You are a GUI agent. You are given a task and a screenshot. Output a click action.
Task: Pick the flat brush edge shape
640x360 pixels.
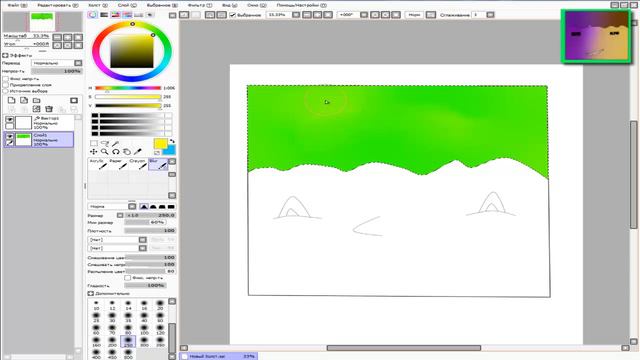coord(171,207)
